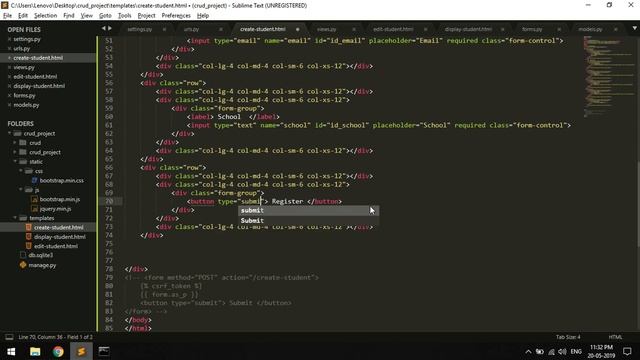This screenshot has width=640, height=360.
Task: Click close X on views.py tab
Action: pyautogui.click(x=354, y=29)
